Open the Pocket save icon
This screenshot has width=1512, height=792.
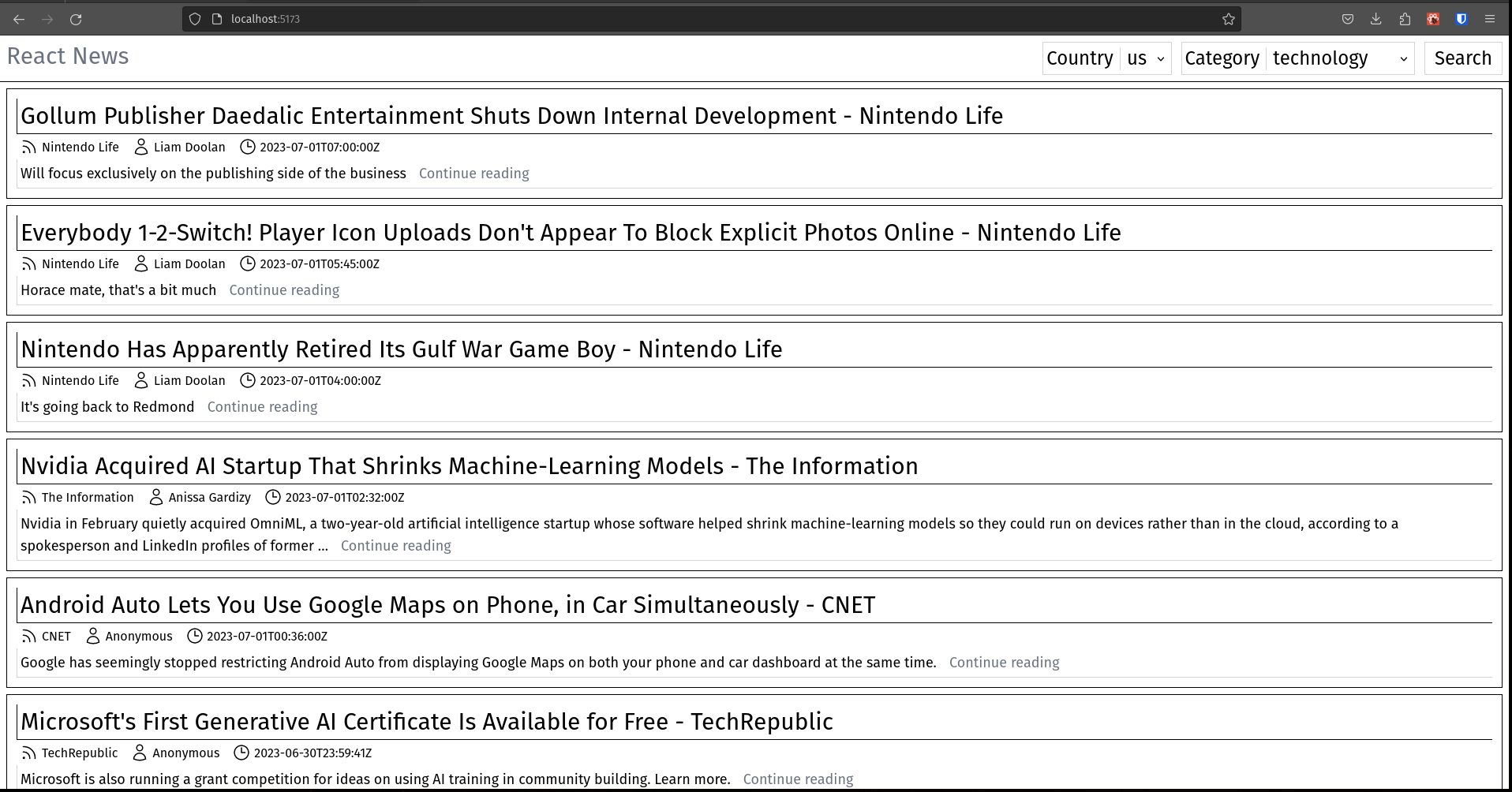(1348, 19)
